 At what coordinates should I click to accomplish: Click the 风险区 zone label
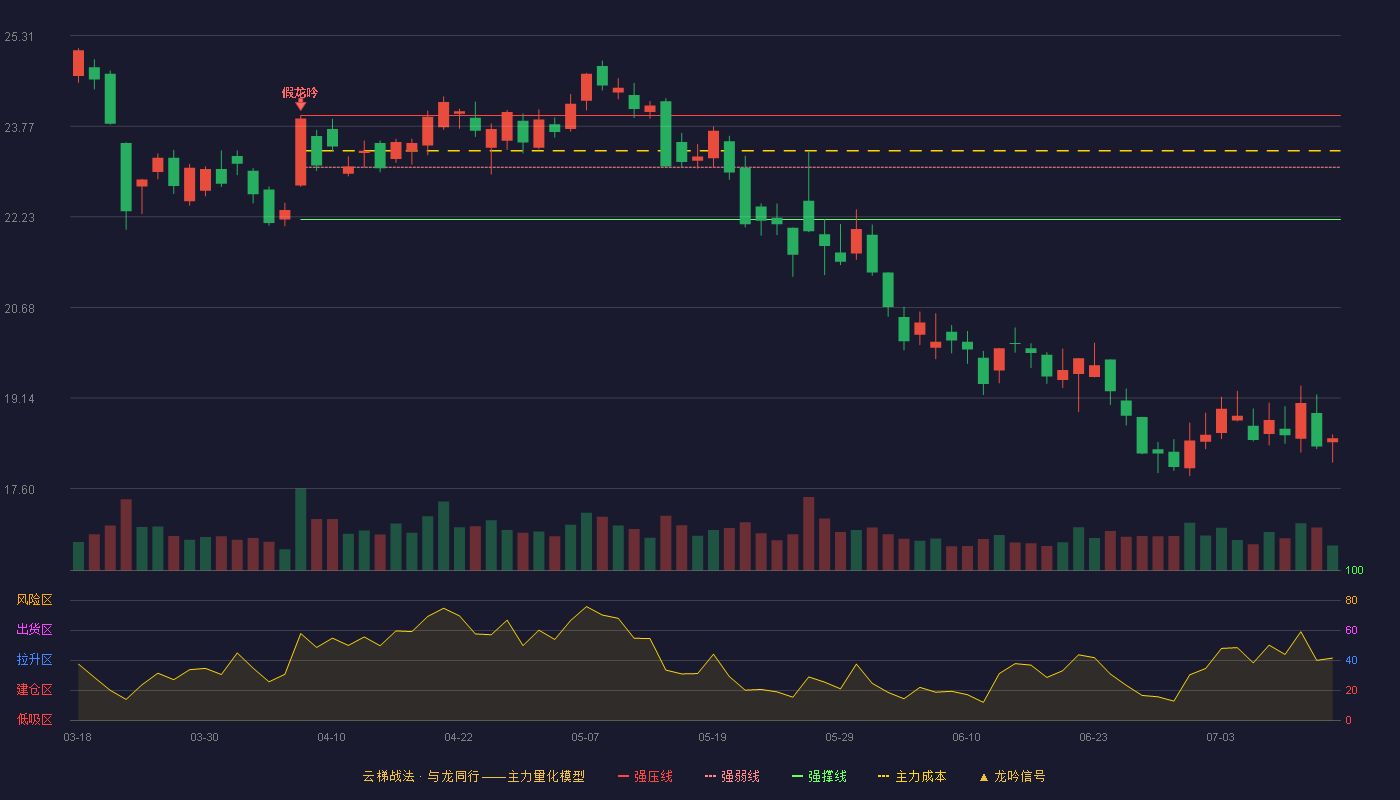coord(34,600)
